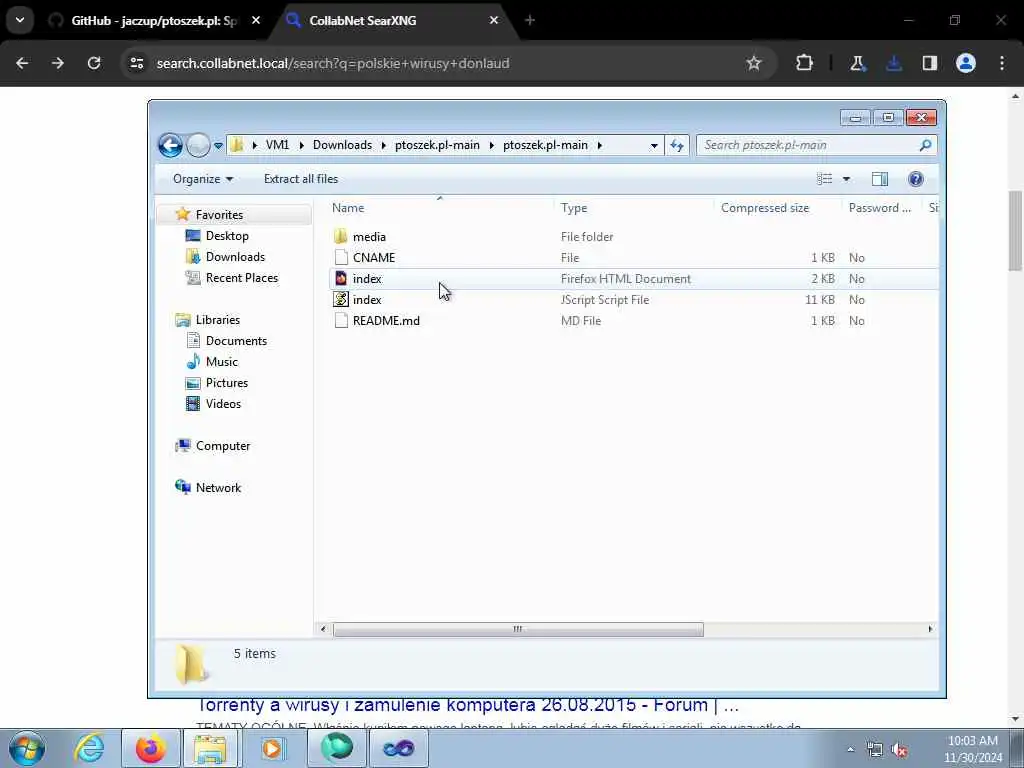Open the tab search dropdown in Chrome
The image size is (1024, 768).
click(20, 20)
